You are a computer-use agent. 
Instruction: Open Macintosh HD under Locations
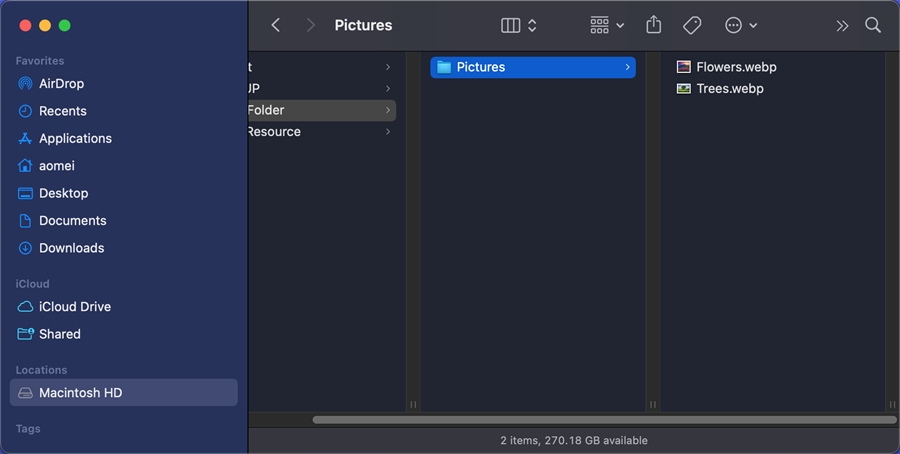point(80,393)
